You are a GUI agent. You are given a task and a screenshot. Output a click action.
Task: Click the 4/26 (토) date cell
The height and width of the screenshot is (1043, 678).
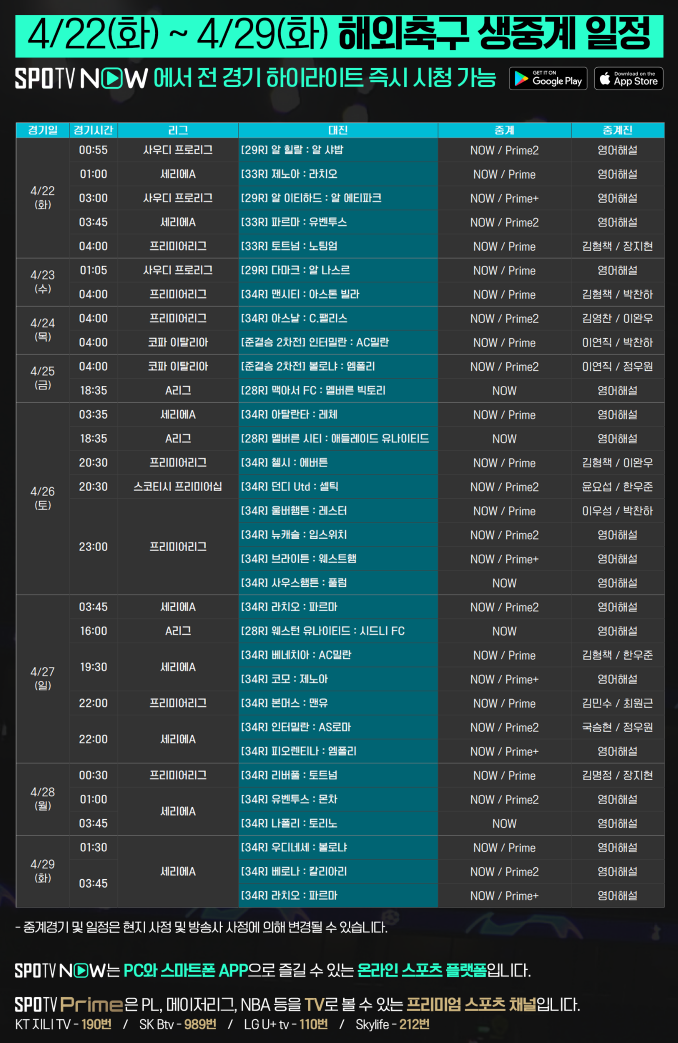(43, 498)
